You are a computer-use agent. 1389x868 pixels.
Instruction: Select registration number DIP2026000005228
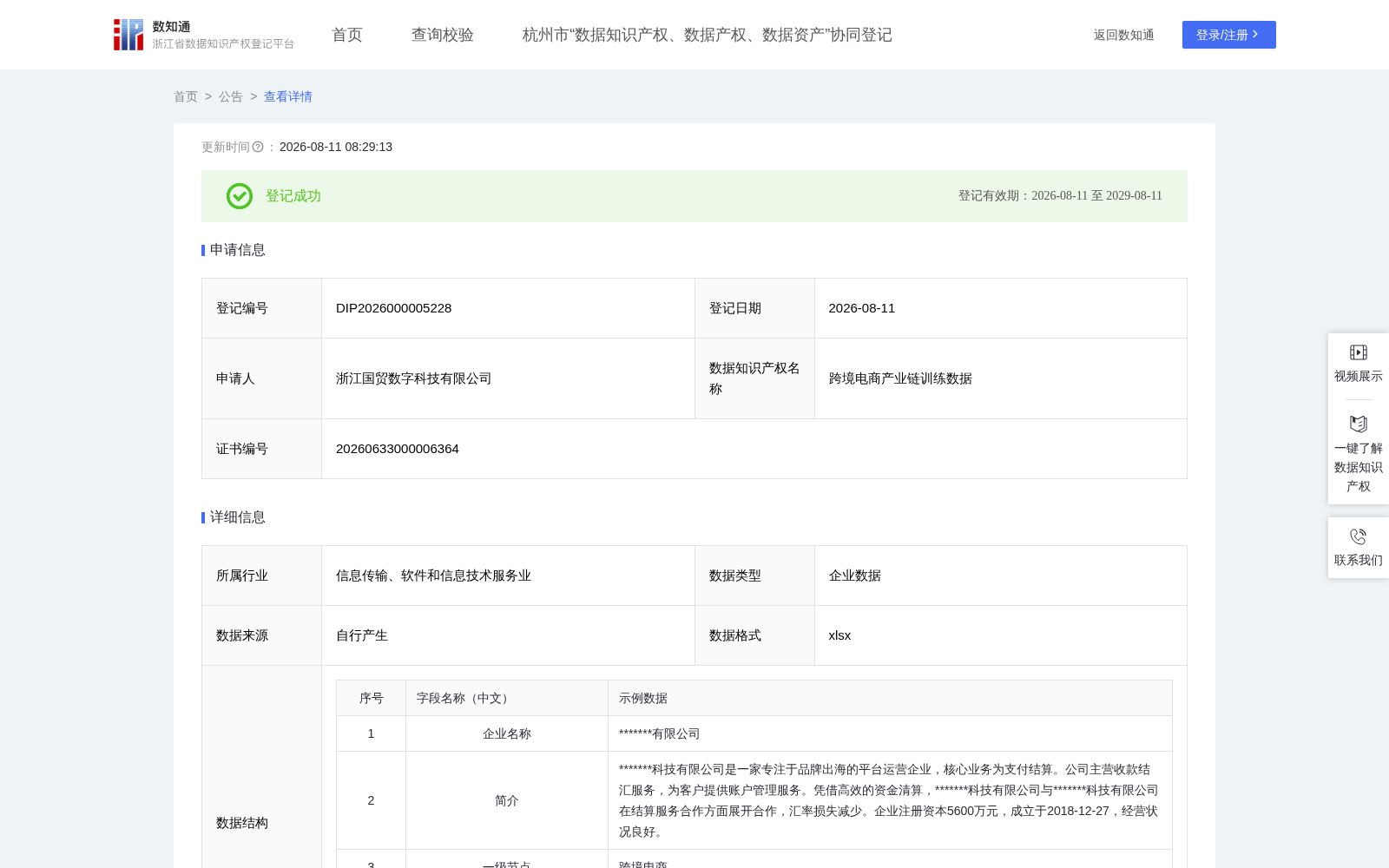pyautogui.click(x=394, y=308)
